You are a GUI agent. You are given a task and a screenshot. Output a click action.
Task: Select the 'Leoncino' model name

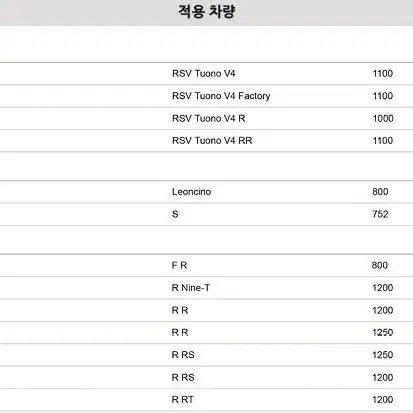point(191,192)
